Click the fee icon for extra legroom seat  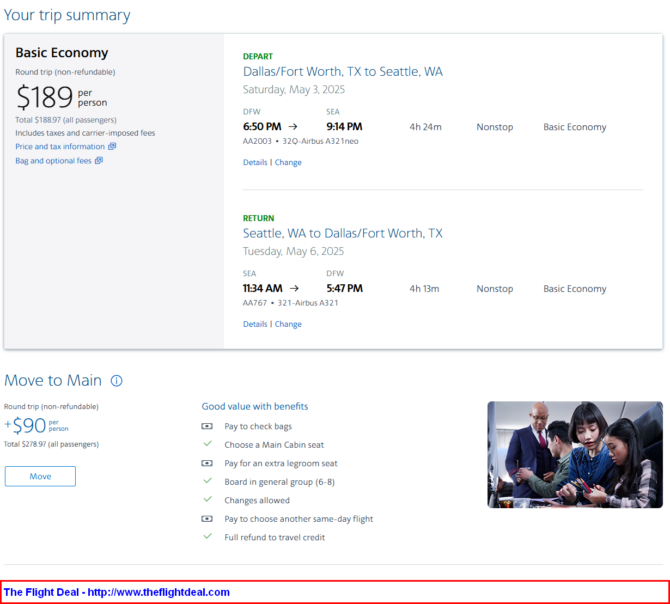(x=207, y=463)
